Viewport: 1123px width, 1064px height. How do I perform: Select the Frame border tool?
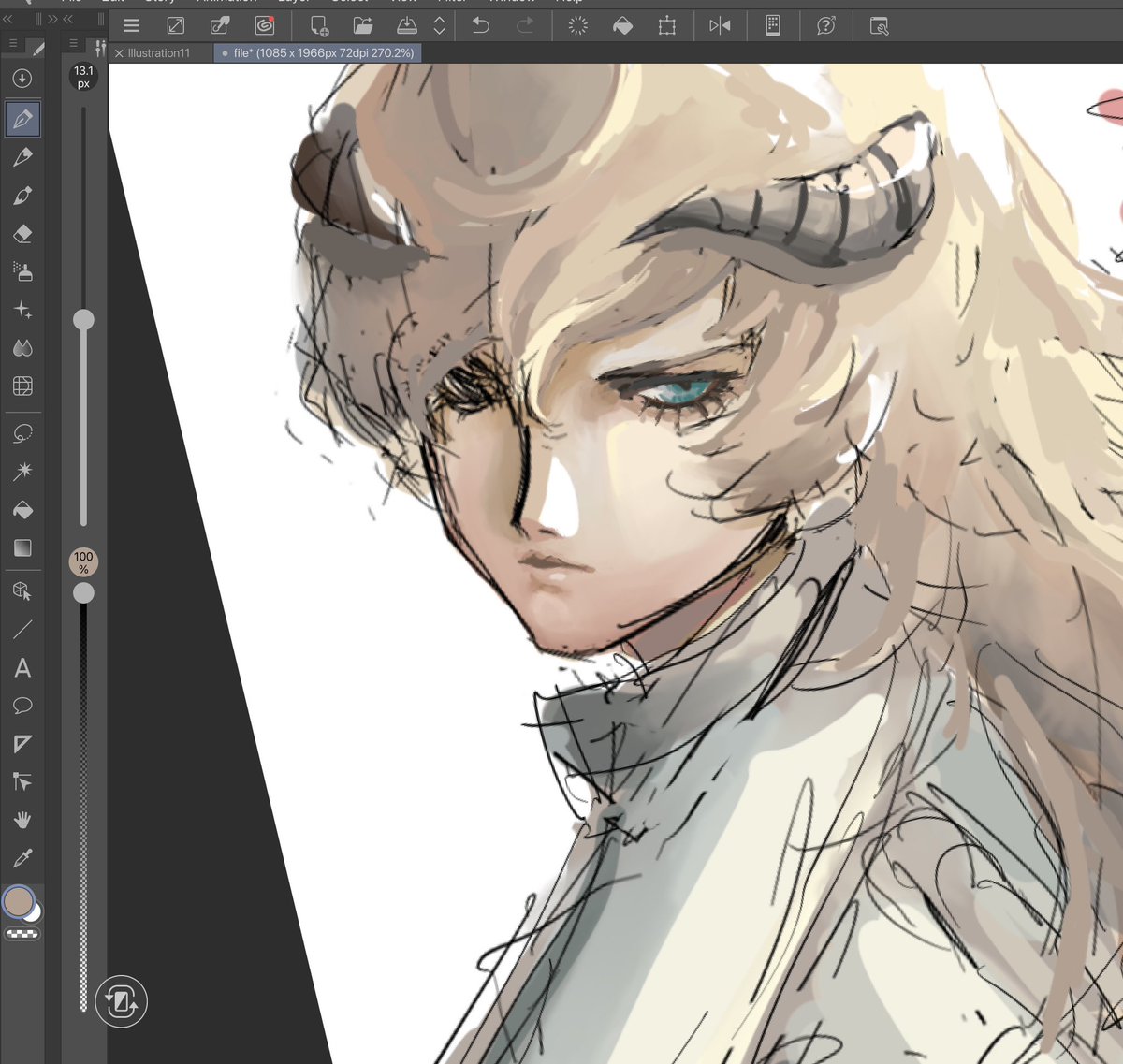[x=22, y=744]
